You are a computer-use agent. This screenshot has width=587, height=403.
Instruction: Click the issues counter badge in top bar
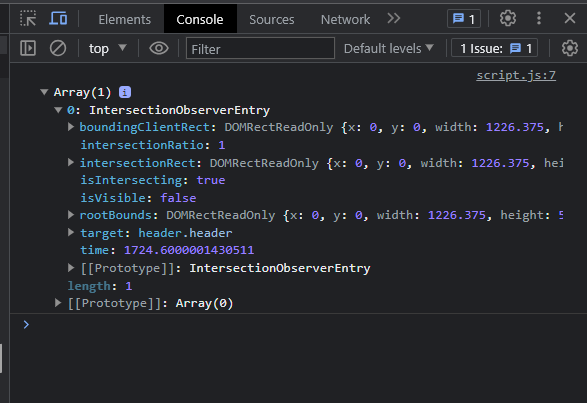tap(464, 19)
